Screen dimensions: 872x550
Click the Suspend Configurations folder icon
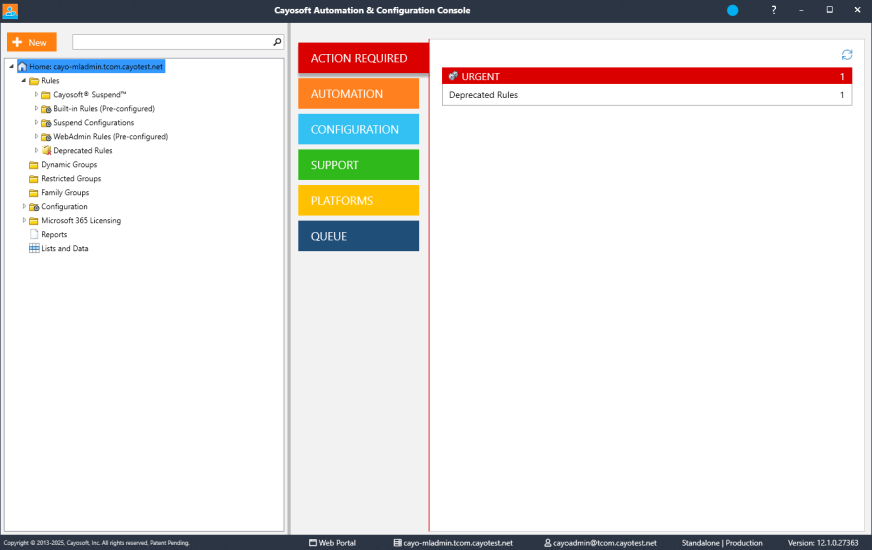[46, 123]
